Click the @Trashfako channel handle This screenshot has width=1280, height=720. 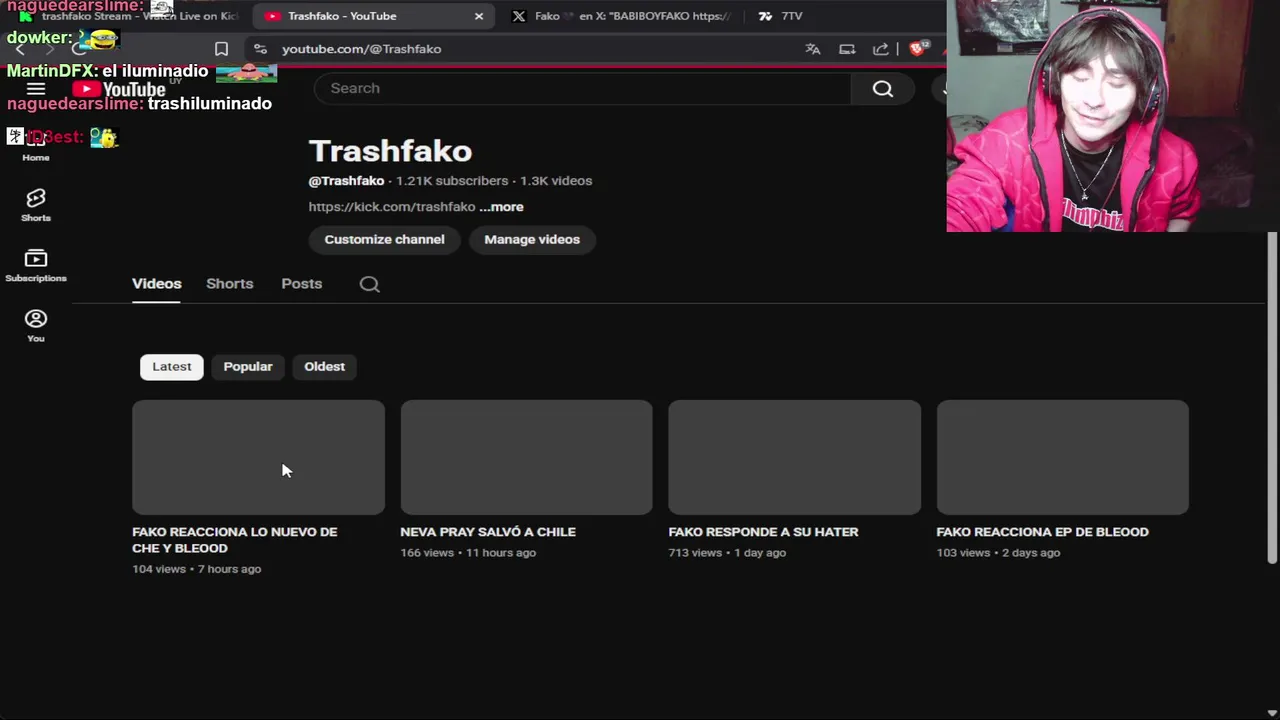346,181
